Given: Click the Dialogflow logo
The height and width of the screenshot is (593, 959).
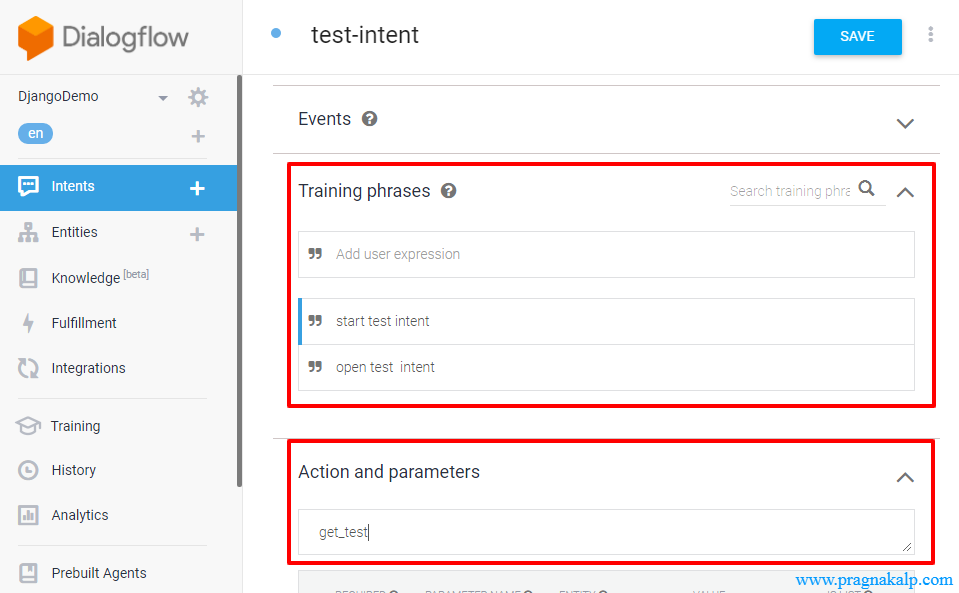Looking at the screenshot, I should click(103, 38).
